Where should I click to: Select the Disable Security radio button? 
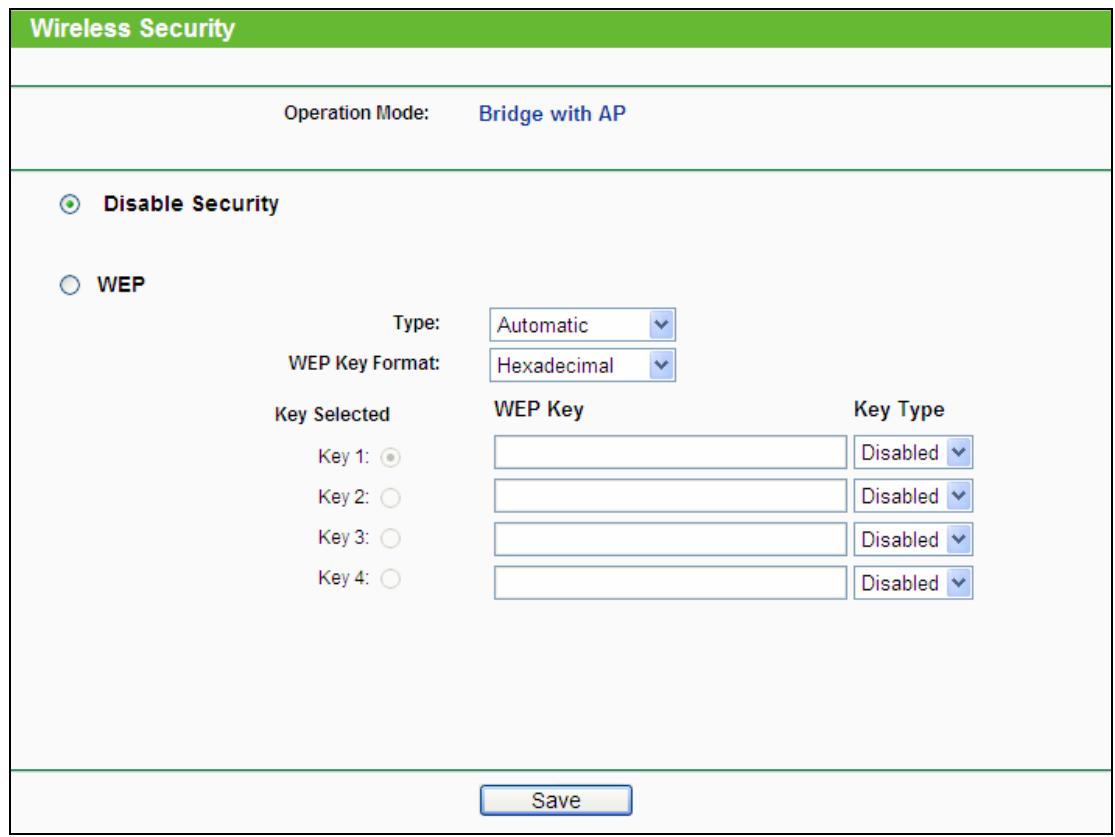[x=67, y=205]
